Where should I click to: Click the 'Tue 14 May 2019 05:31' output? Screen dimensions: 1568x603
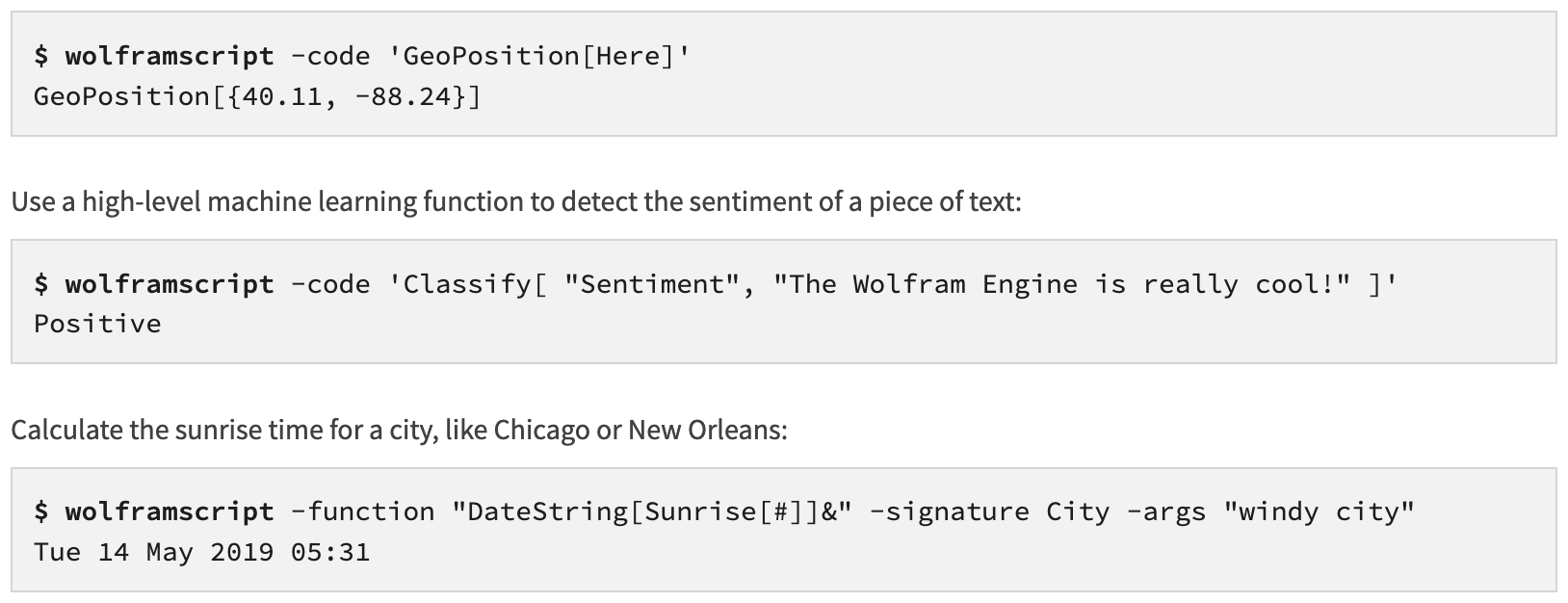[x=201, y=552]
